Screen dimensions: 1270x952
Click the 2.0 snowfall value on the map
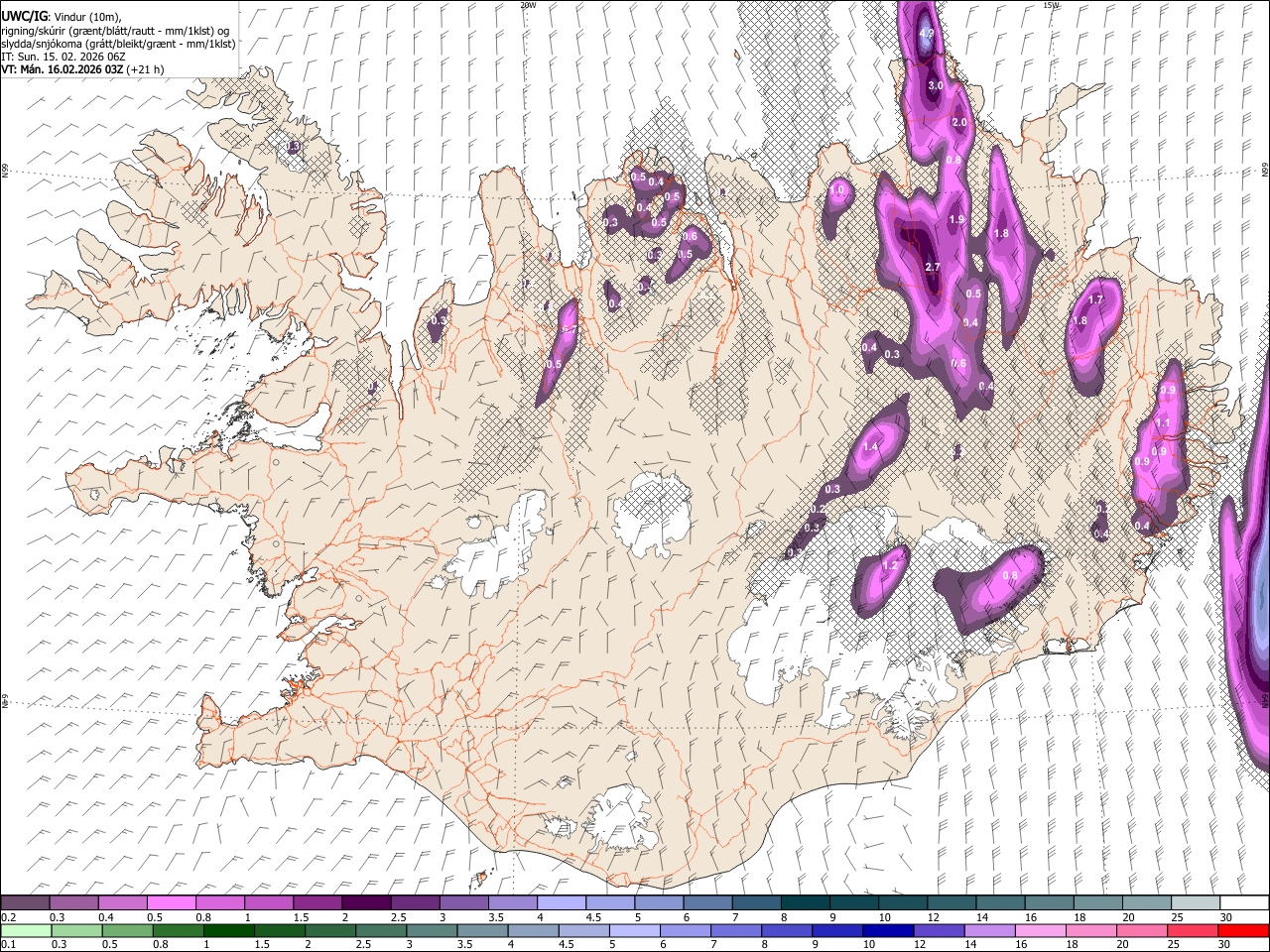click(x=959, y=122)
